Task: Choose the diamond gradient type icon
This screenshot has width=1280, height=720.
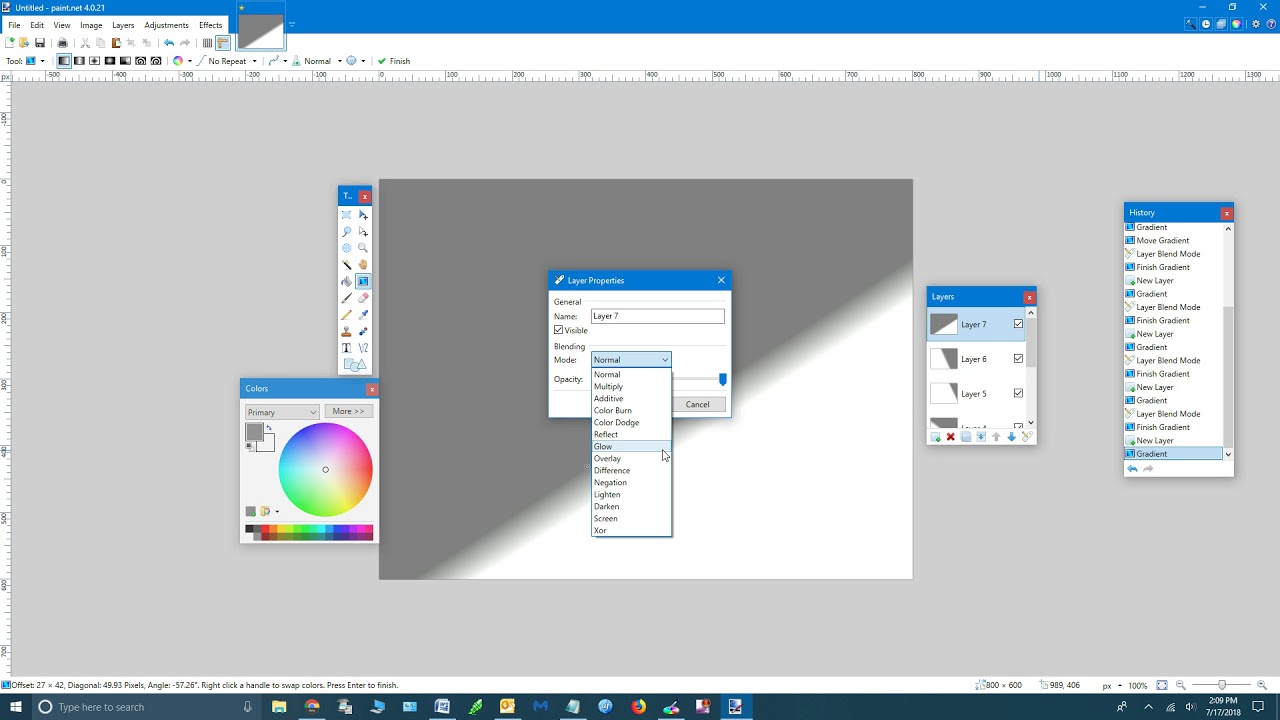Action: [x=94, y=61]
